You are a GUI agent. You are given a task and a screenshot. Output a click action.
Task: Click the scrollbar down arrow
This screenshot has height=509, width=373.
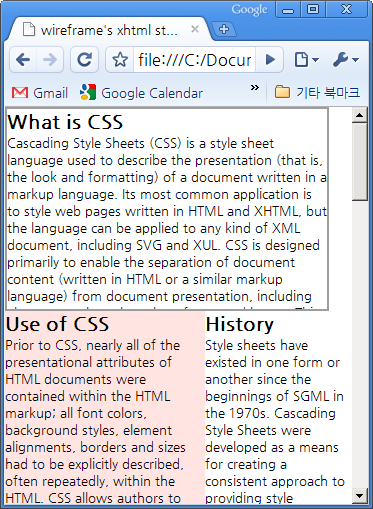tap(359, 496)
